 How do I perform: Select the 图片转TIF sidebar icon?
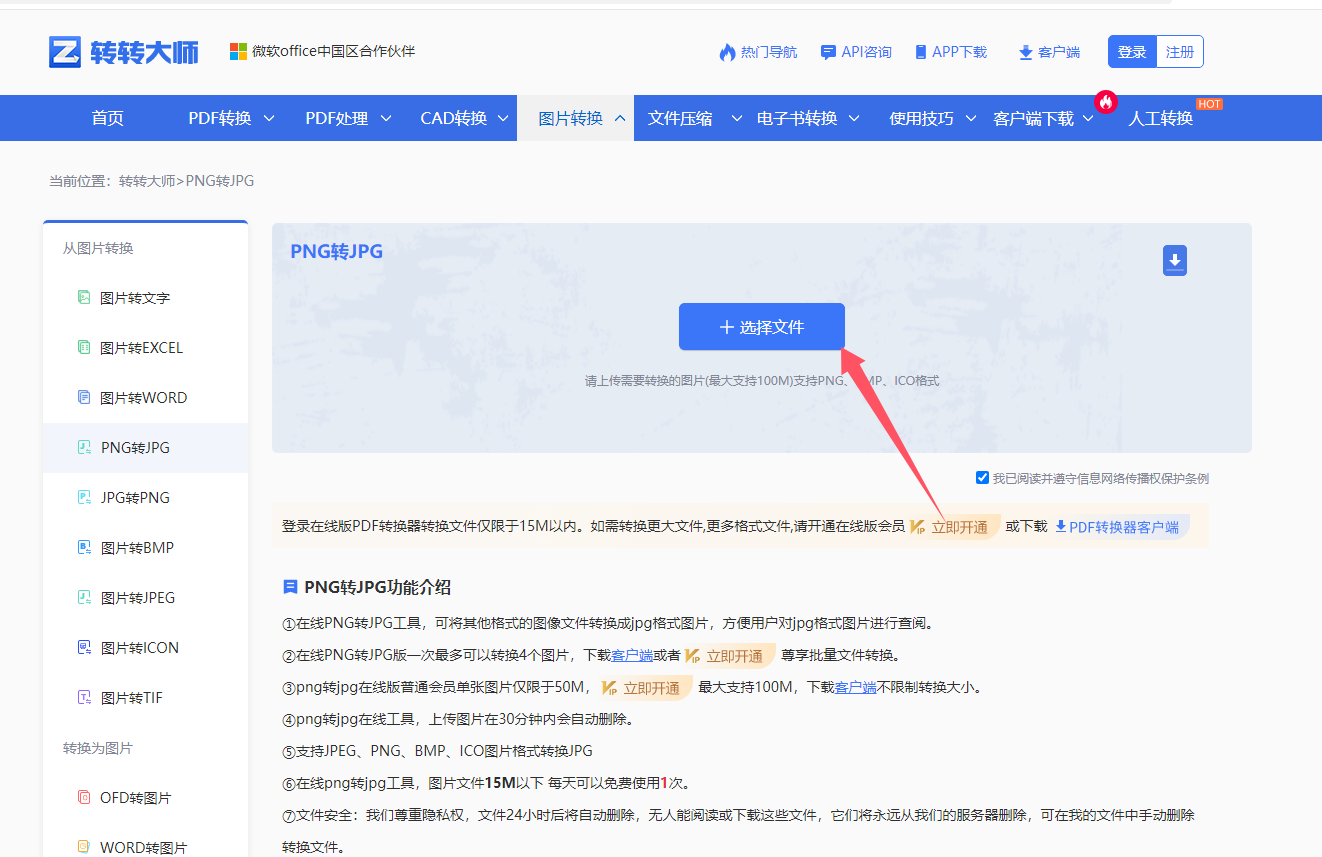tap(84, 697)
